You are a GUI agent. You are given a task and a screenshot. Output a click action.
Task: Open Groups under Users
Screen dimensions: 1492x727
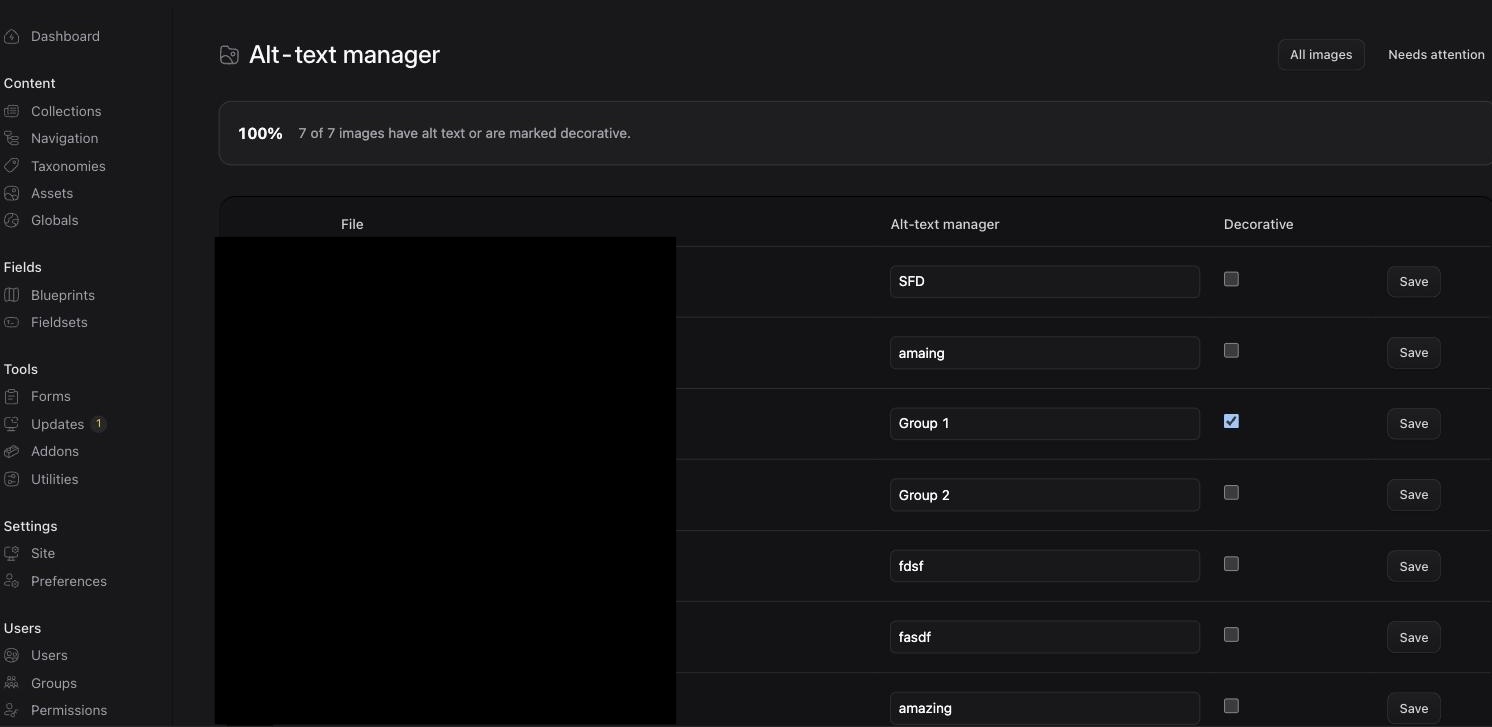pos(54,683)
